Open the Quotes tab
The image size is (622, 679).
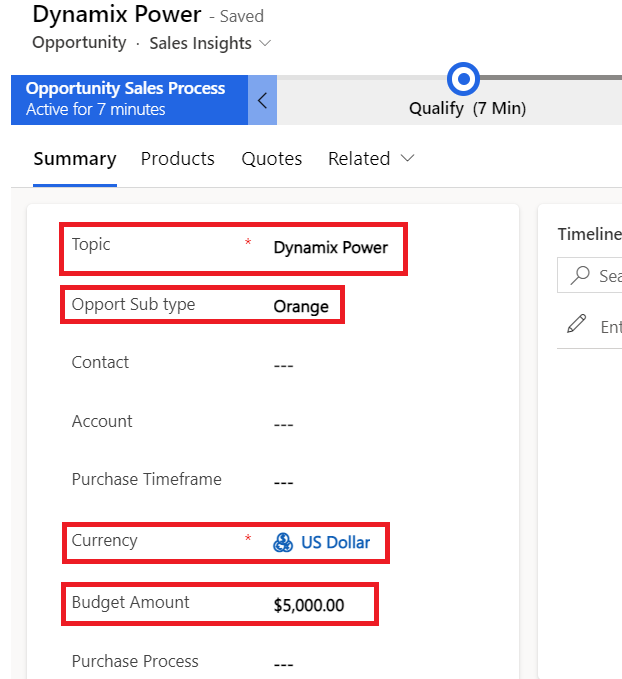pos(272,159)
